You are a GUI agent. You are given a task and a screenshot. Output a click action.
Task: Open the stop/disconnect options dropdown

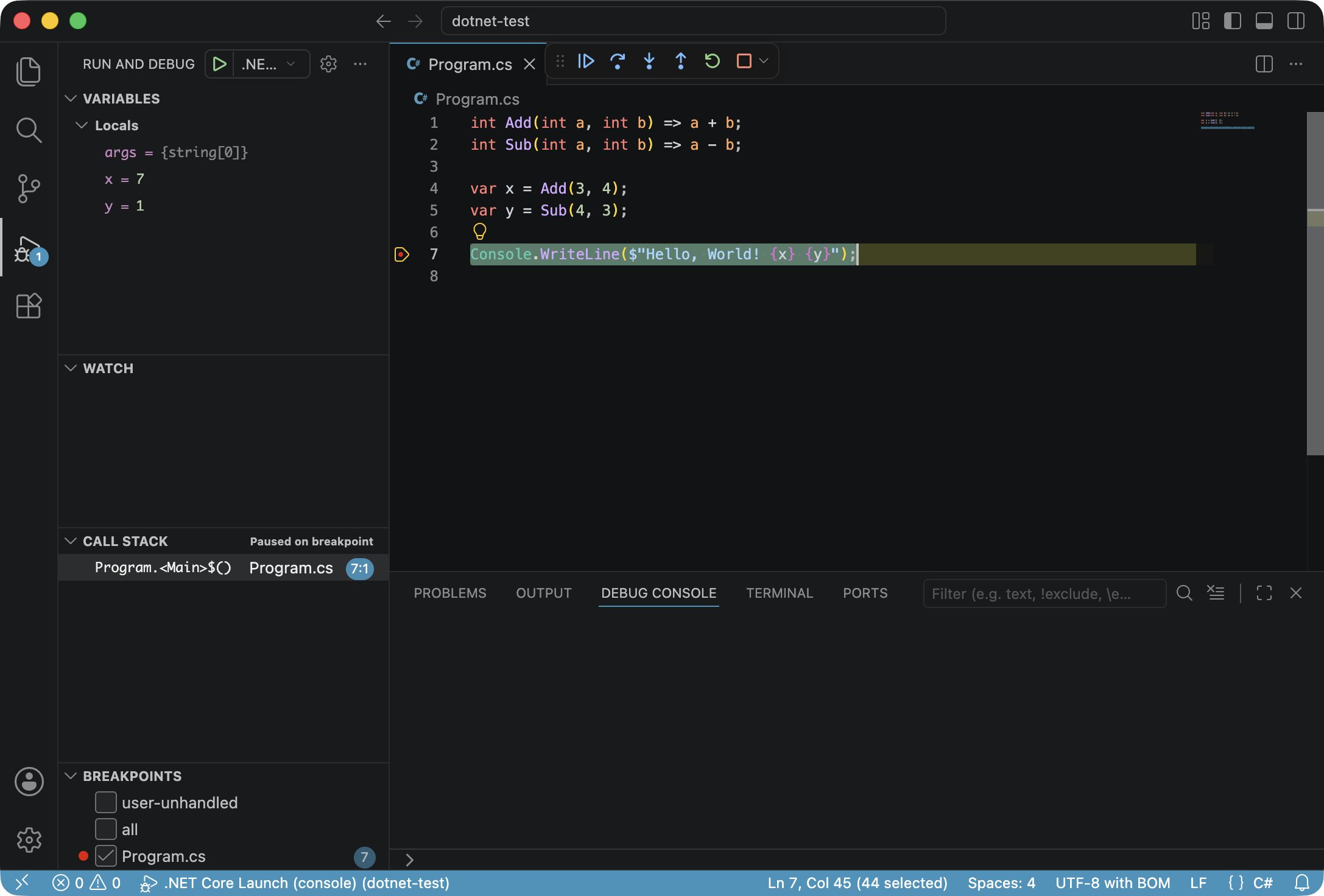tap(764, 61)
